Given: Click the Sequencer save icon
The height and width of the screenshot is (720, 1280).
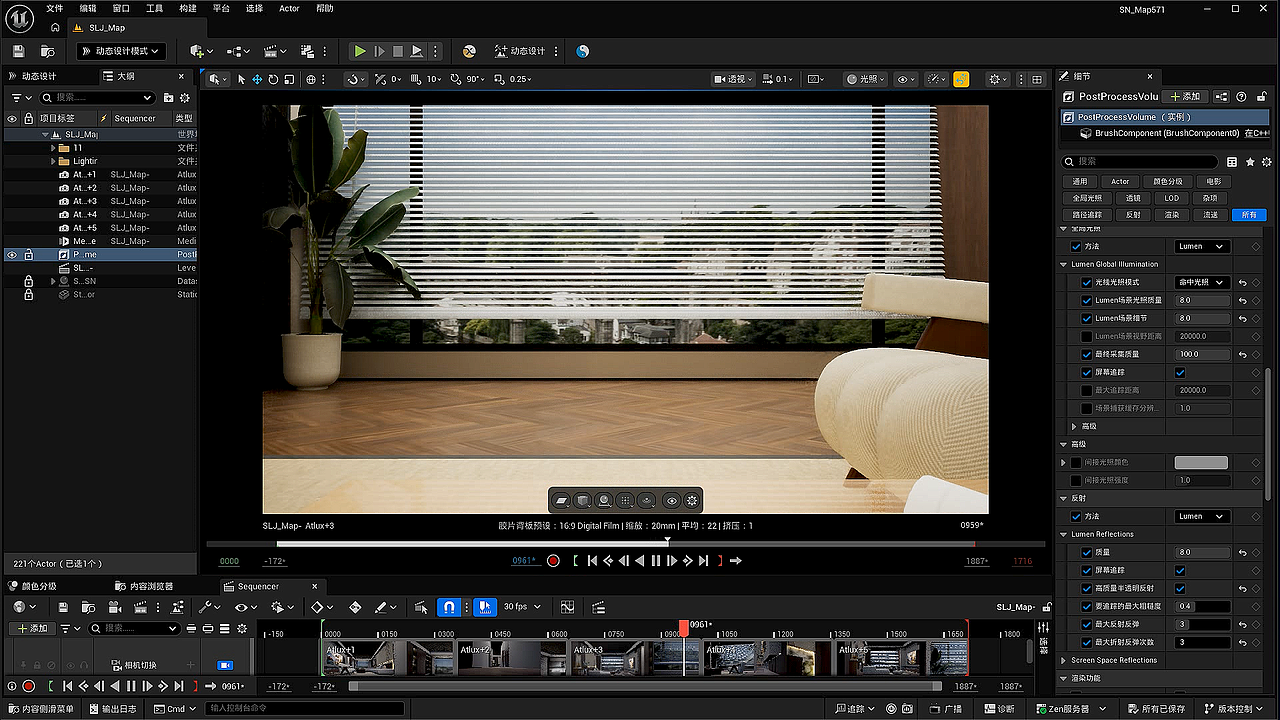Looking at the screenshot, I should point(63,607).
